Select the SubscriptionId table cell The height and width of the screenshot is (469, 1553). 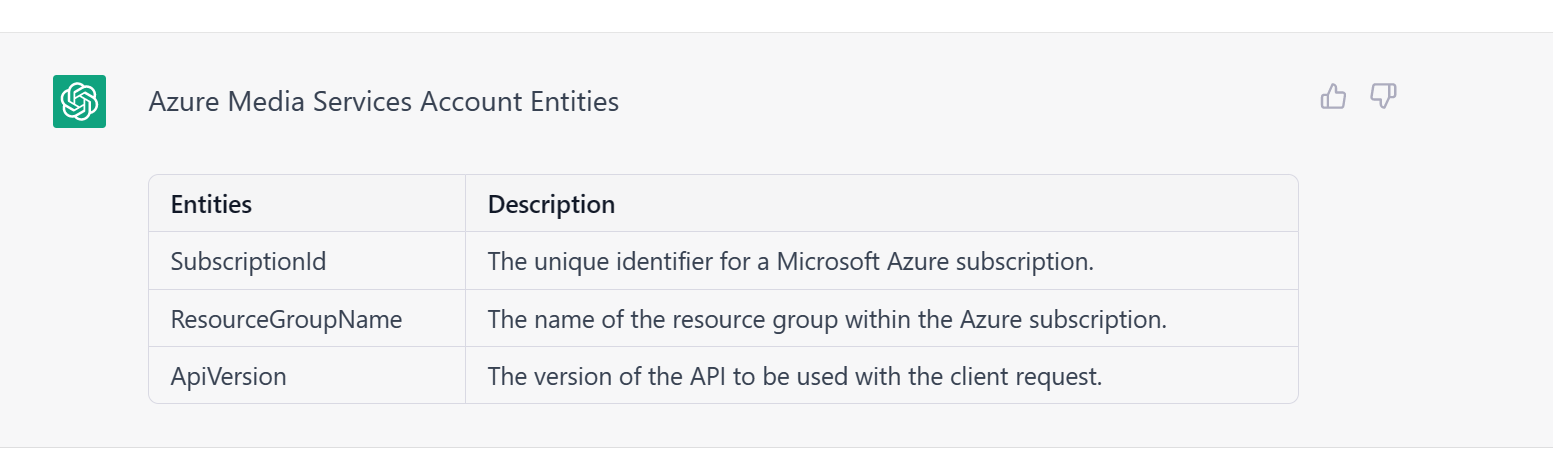(x=307, y=261)
